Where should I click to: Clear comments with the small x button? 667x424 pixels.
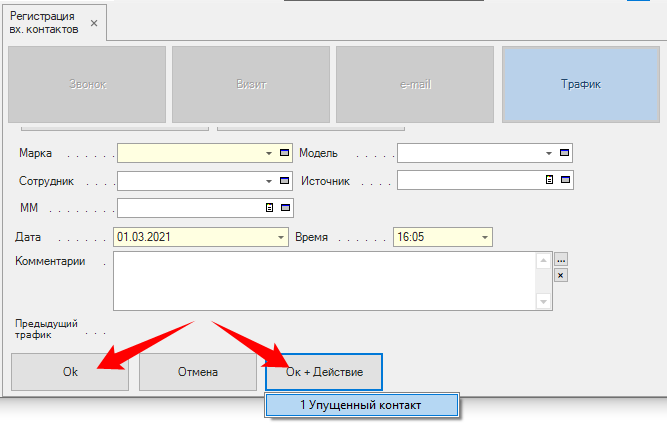561,275
